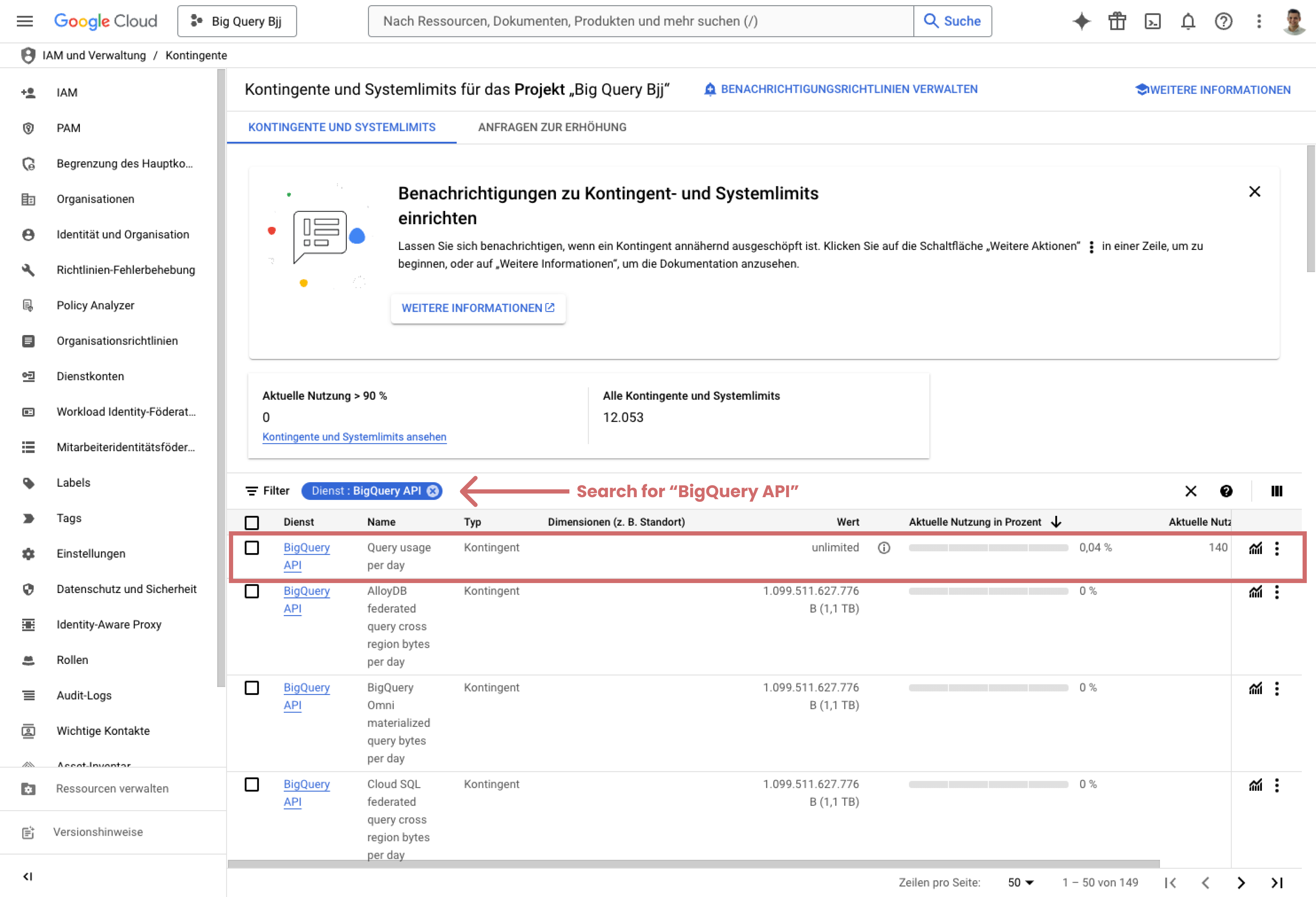Viewport: 1316px width, 897px height.
Task: Click the gift icon in top bar
Action: point(1117,21)
